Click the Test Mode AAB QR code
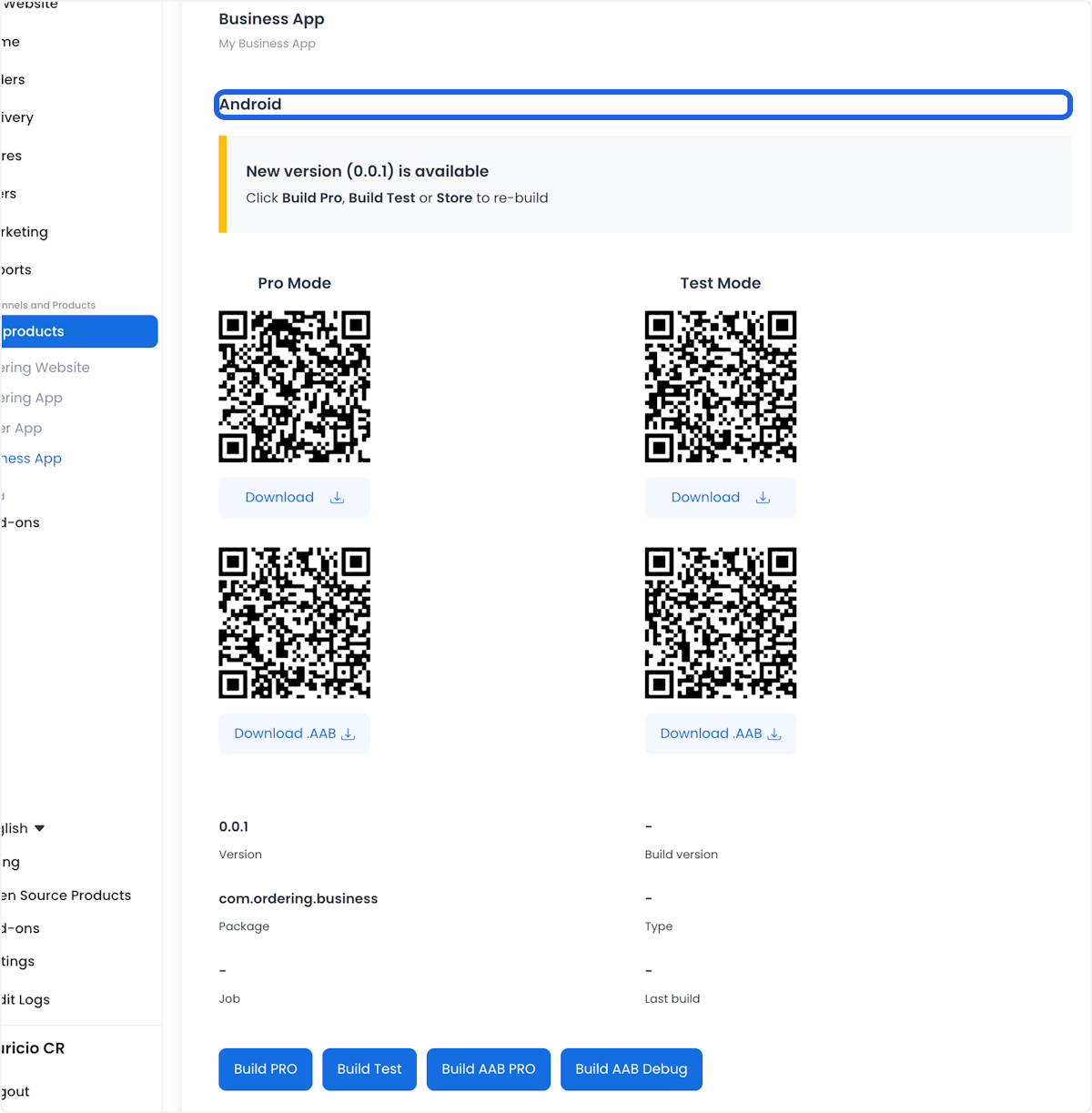Screen dimensions: 1092x1113 pyautogui.click(x=721, y=622)
